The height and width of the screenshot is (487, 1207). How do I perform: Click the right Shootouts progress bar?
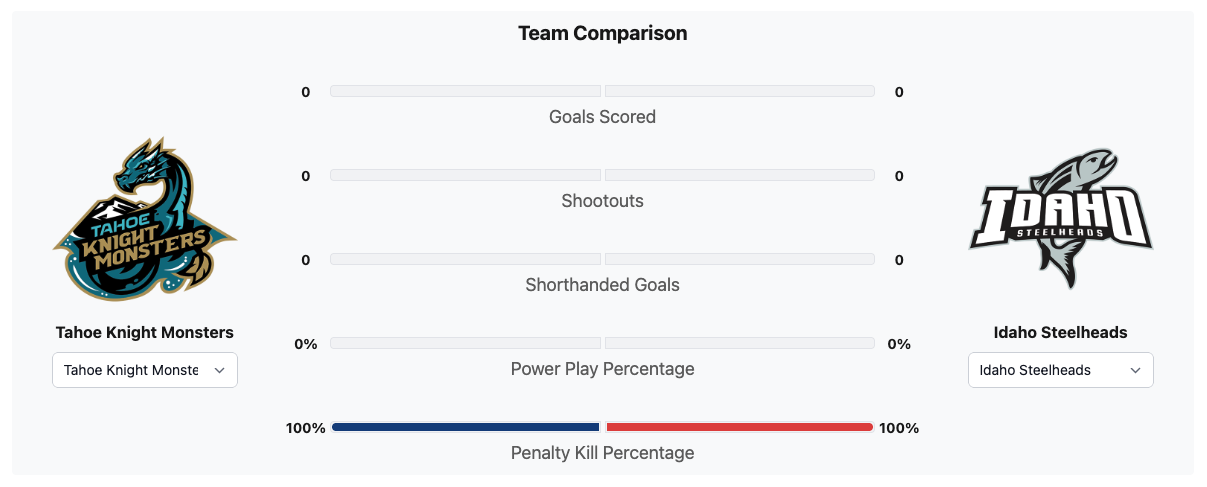click(740, 175)
